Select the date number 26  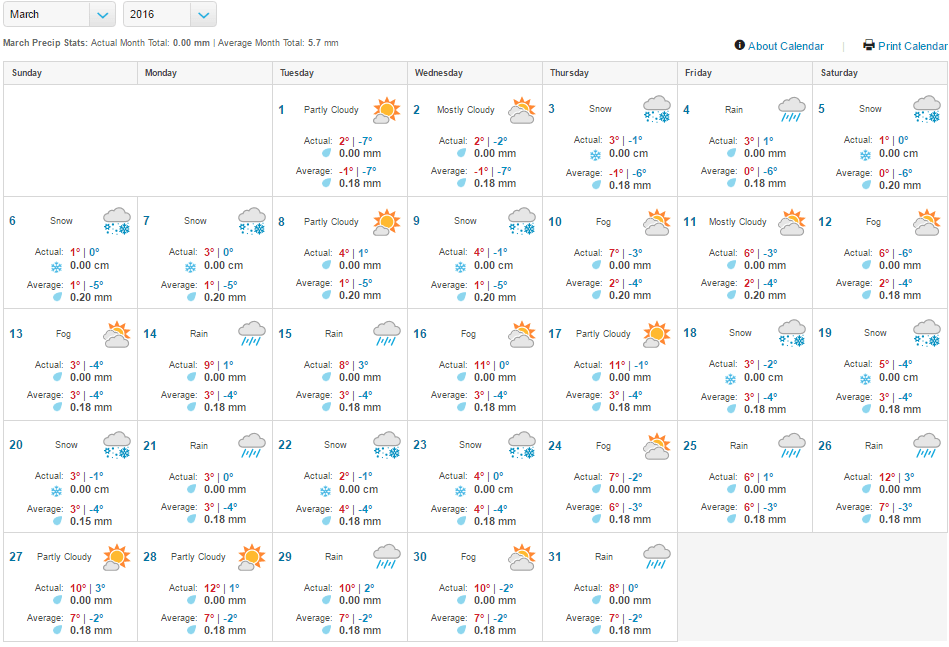[x=825, y=446]
